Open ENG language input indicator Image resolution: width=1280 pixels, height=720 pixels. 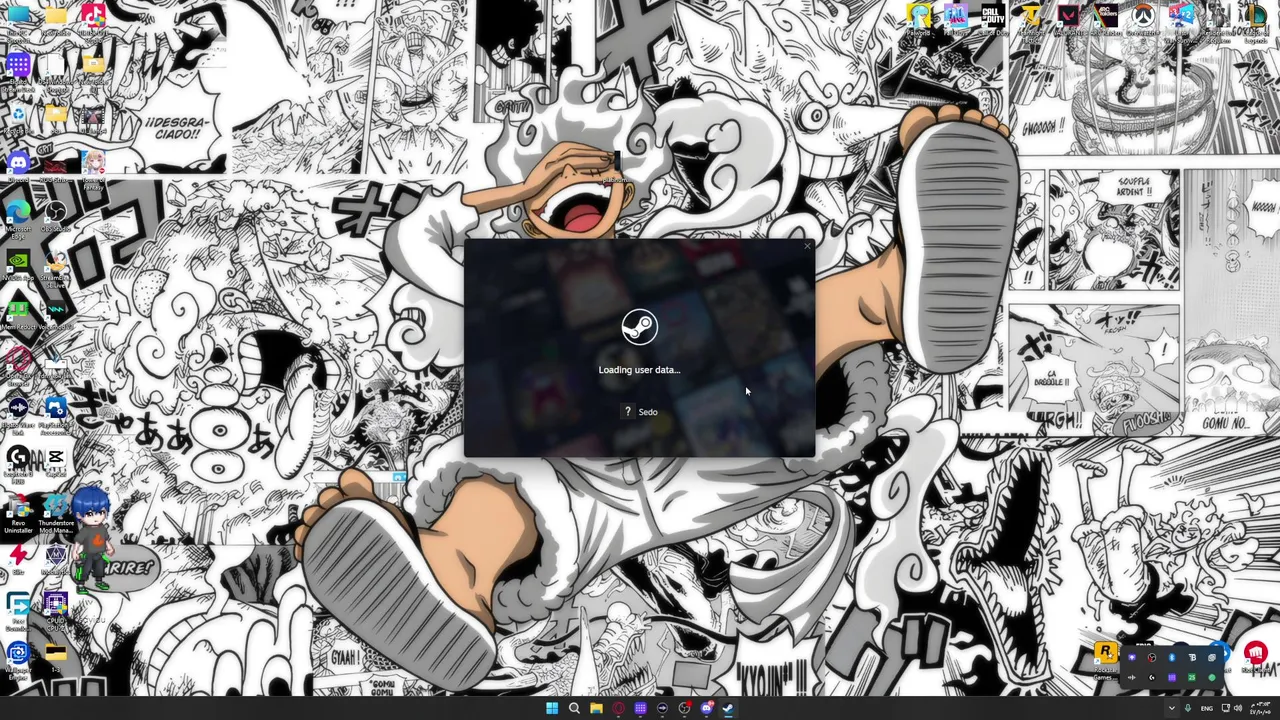point(1206,708)
